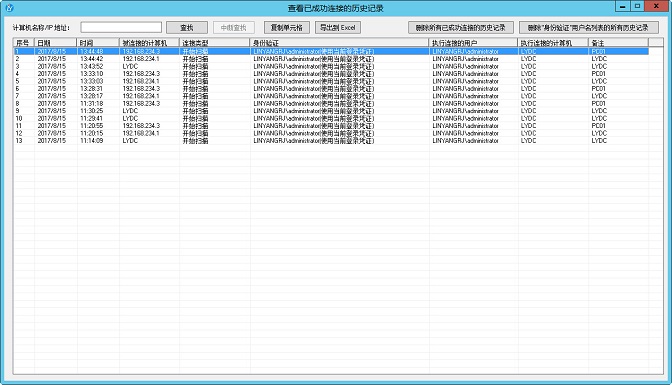The height and width of the screenshot is (385, 672).
Task: Select the time cell 13:33:03
Action: [91, 81]
